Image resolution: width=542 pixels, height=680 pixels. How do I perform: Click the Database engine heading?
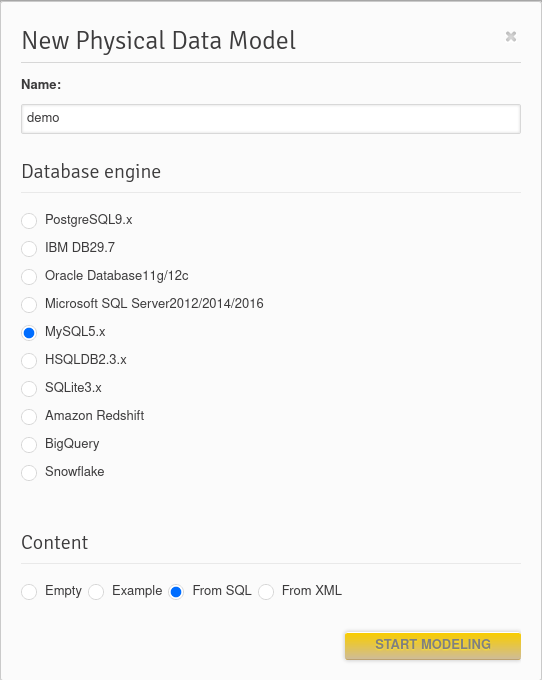click(x=91, y=172)
